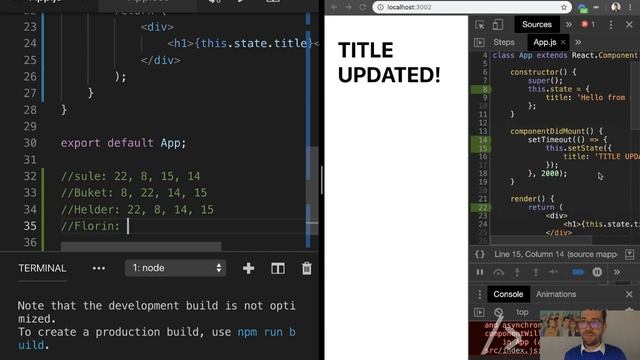Click the TITLE UPDATED! heading in page
The width and height of the screenshot is (640, 360).
389,62
